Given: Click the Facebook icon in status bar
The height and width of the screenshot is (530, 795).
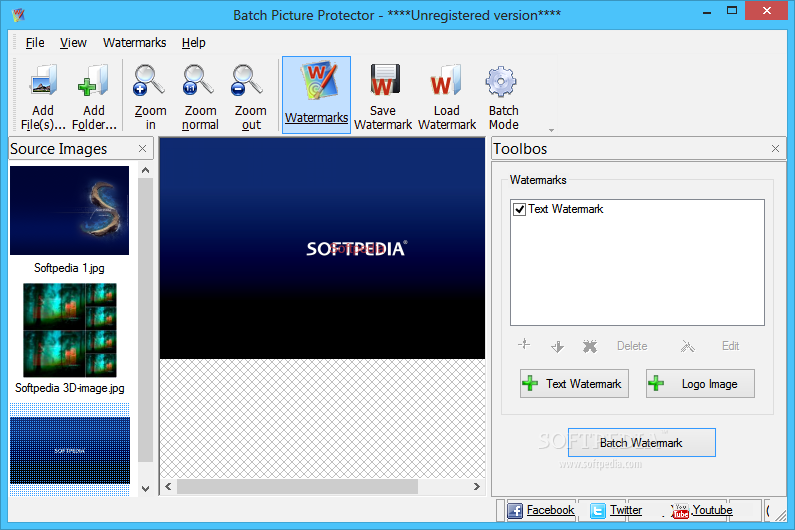Looking at the screenshot, I should point(515,510).
